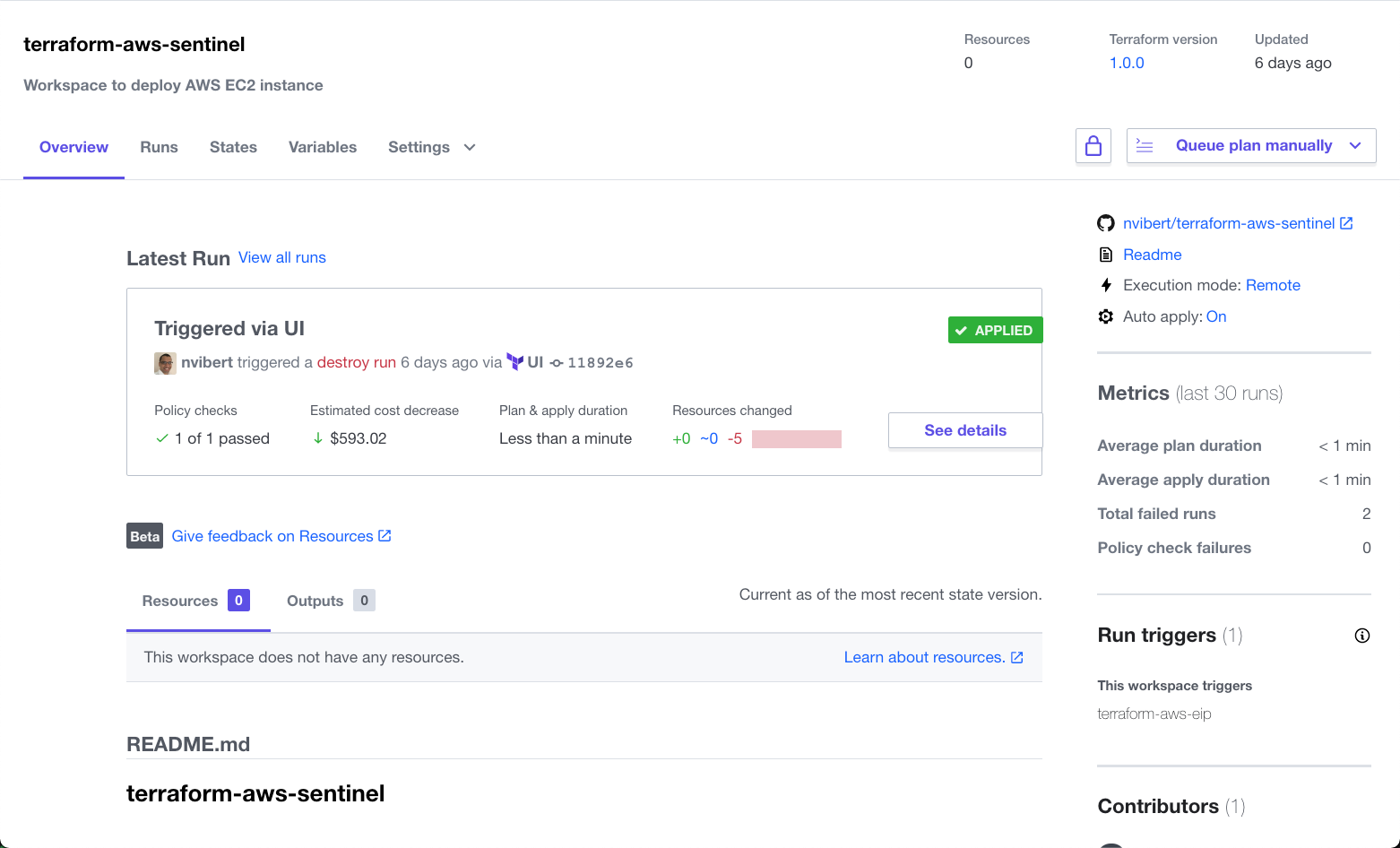Click nvibert's user avatar
1400x848 pixels.
click(x=165, y=363)
